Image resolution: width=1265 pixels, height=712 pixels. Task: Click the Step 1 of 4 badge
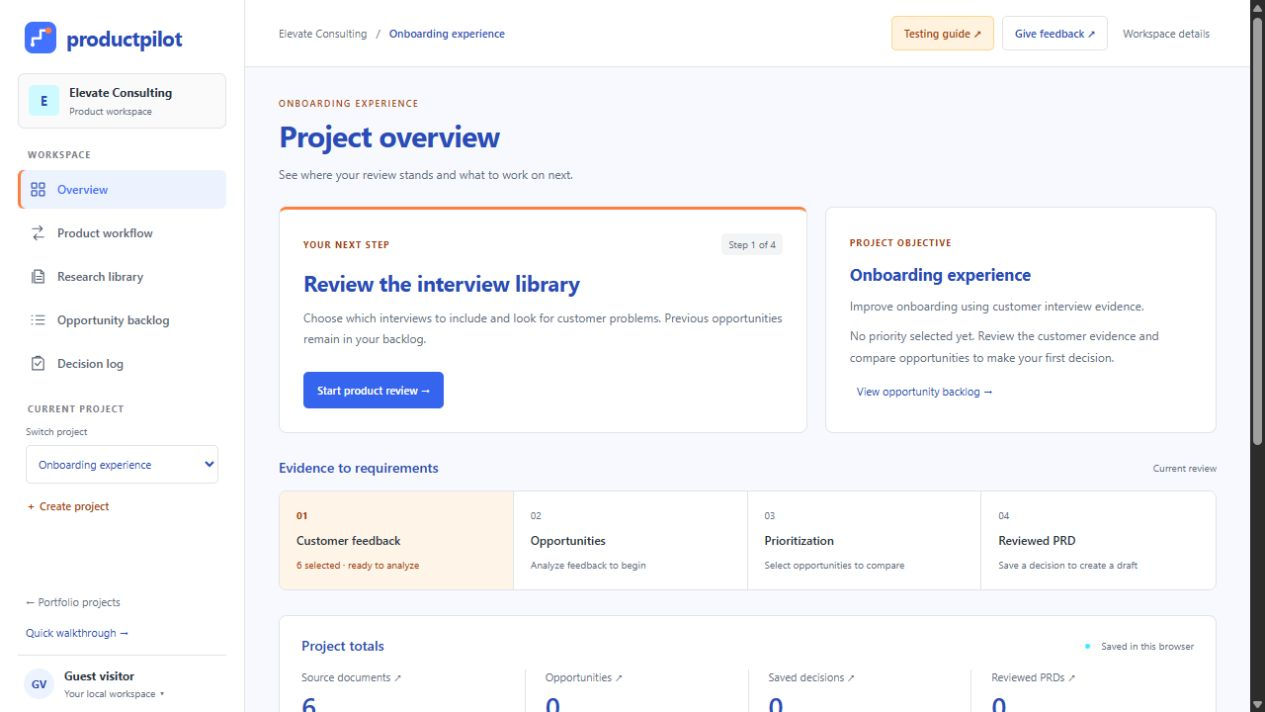coord(752,245)
